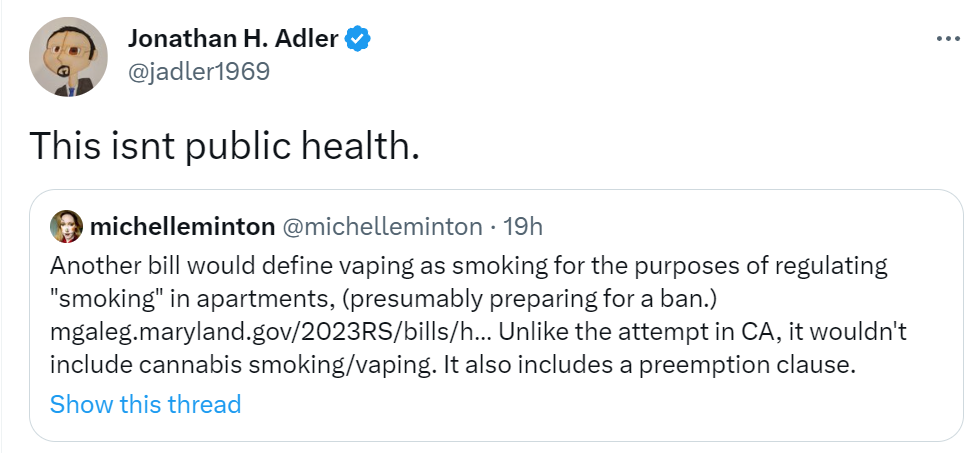
Task: Visit the @jadler1969 handle
Action: (199, 71)
